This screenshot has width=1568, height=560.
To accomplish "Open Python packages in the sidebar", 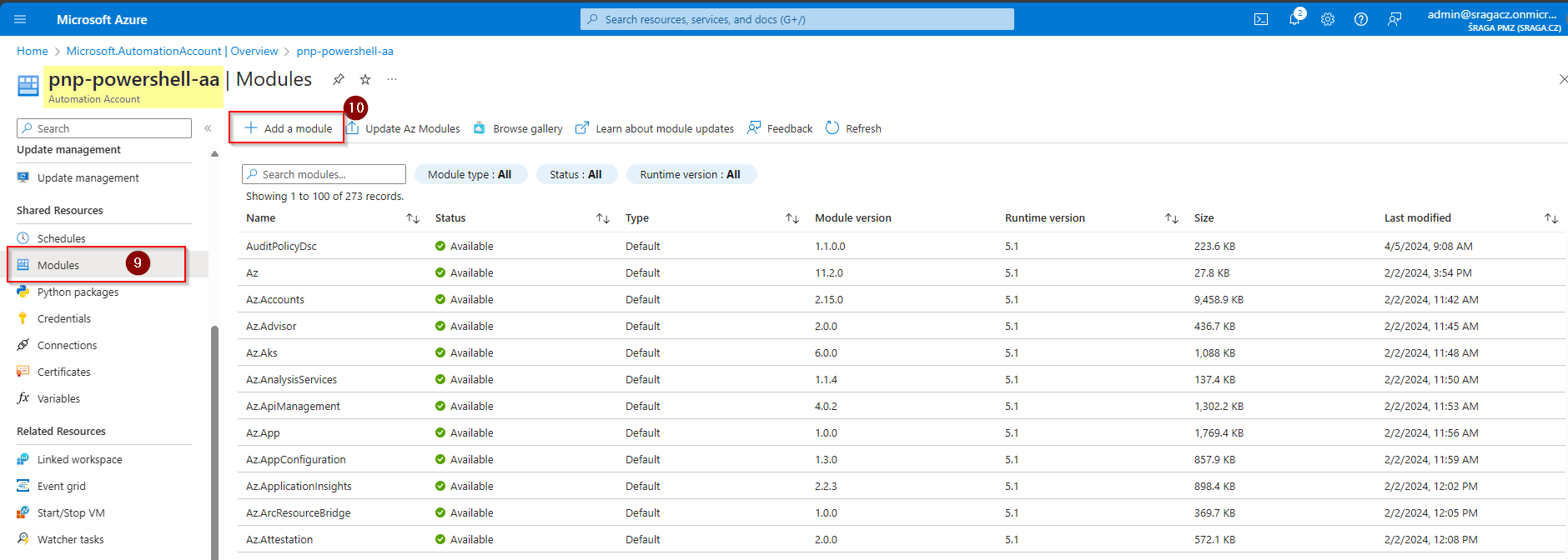I will click(78, 292).
